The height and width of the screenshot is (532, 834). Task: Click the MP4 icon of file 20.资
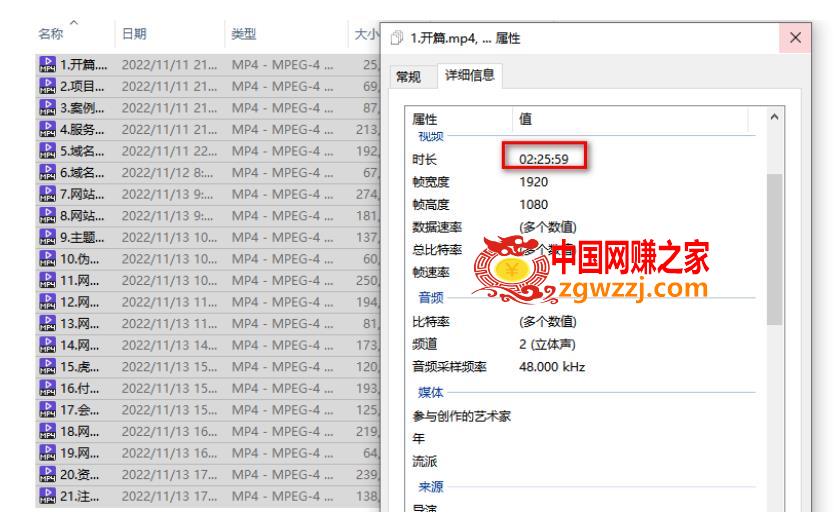click(x=47, y=474)
